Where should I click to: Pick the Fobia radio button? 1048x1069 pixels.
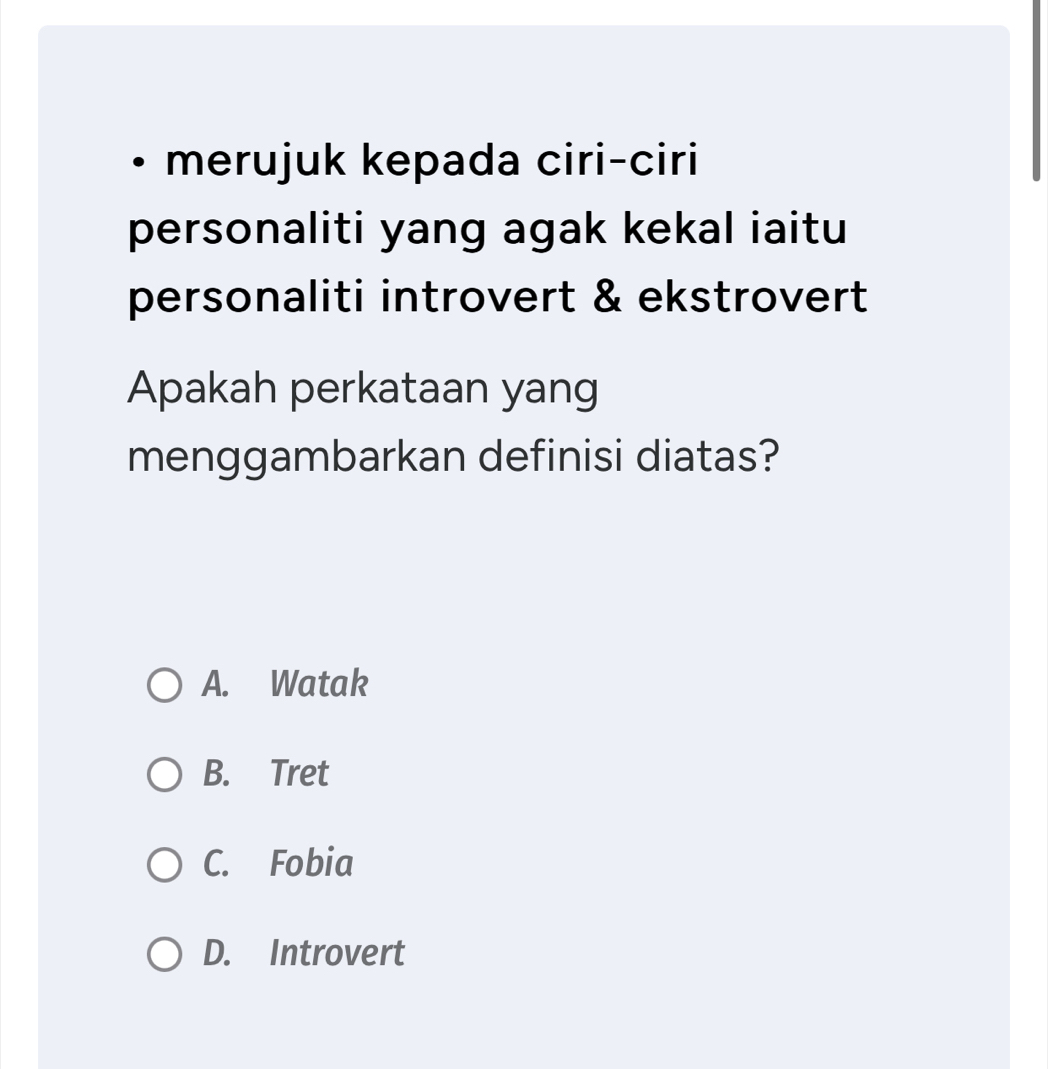pyautogui.click(x=166, y=864)
